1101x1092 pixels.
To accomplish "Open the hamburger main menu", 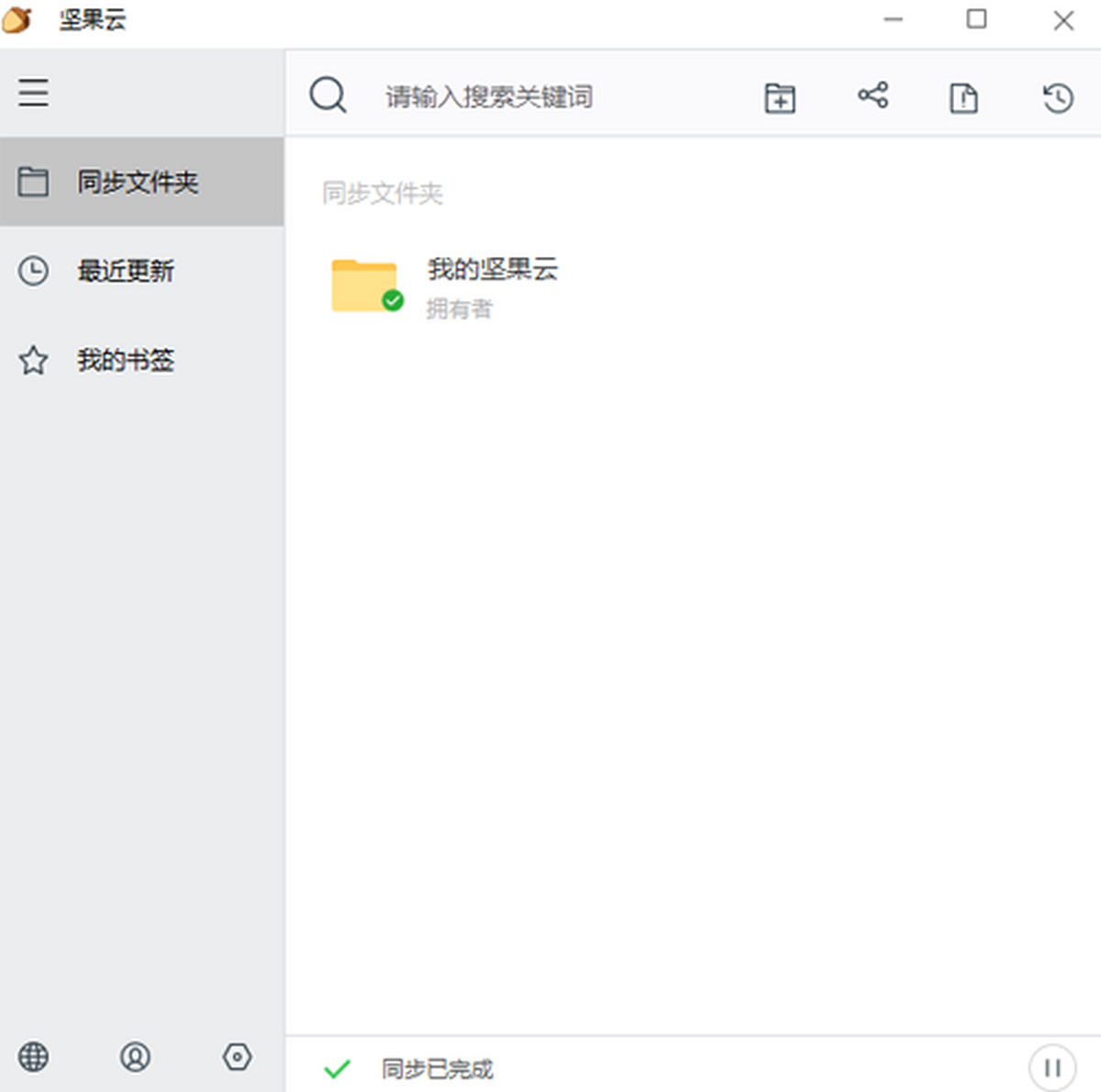I will (x=33, y=93).
